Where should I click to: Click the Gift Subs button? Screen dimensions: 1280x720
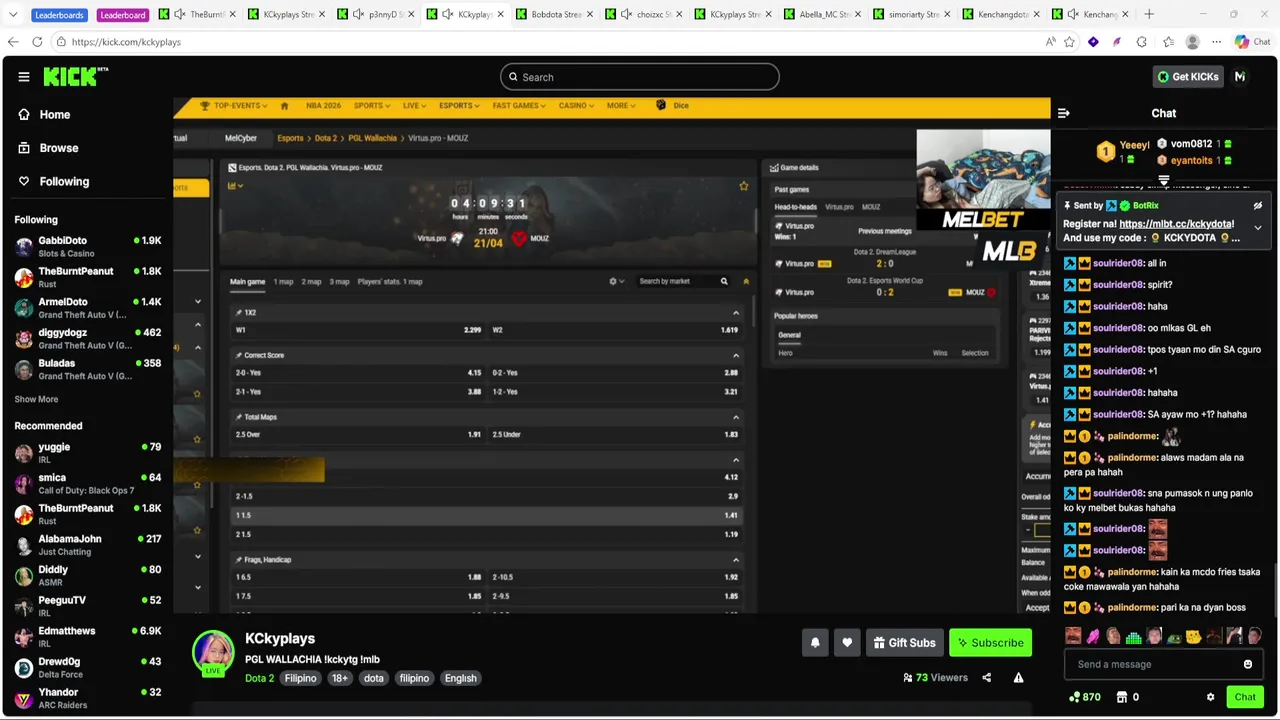(x=904, y=643)
